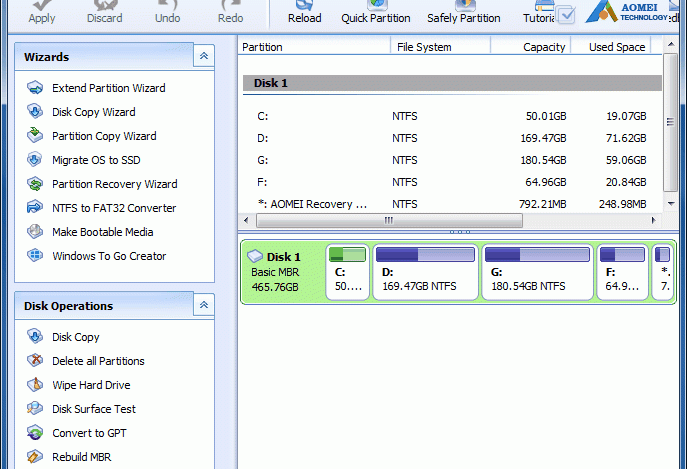Image resolution: width=687 pixels, height=469 pixels.
Task: Click the Migrate OS to SSD icon
Action: point(35,160)
